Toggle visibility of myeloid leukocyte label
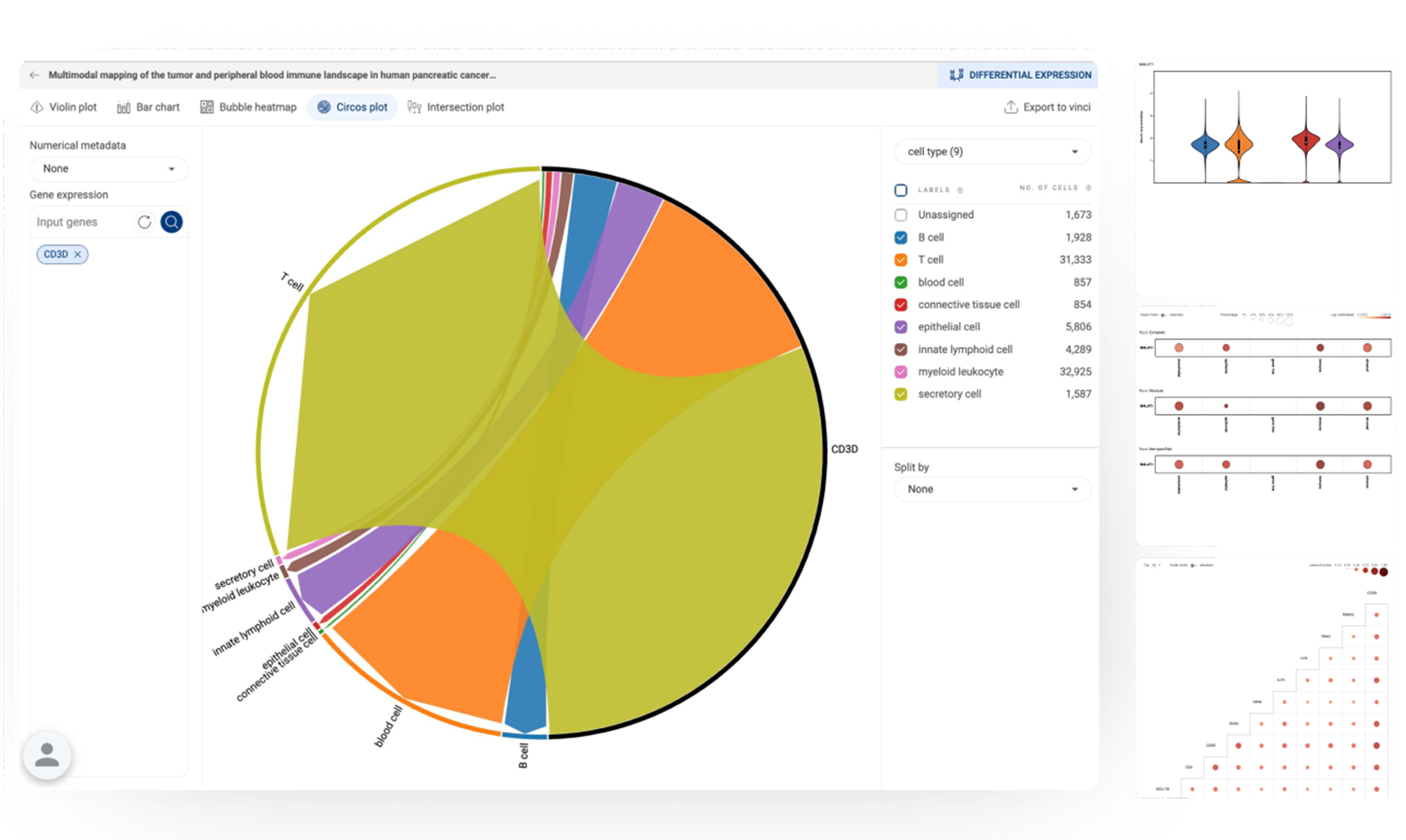The image size is (1406, 840). pos(899,371)
